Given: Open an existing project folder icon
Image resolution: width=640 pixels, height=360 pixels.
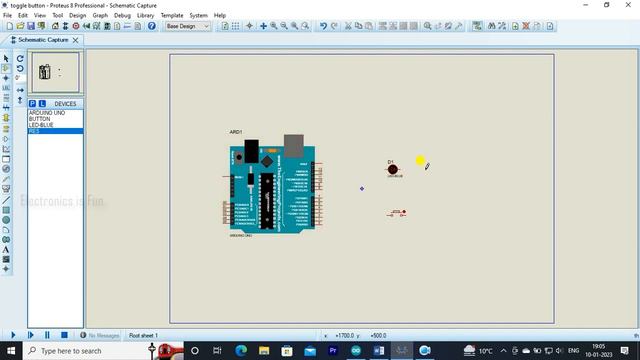Looking at the screenshot, I should tap(20, 26).
